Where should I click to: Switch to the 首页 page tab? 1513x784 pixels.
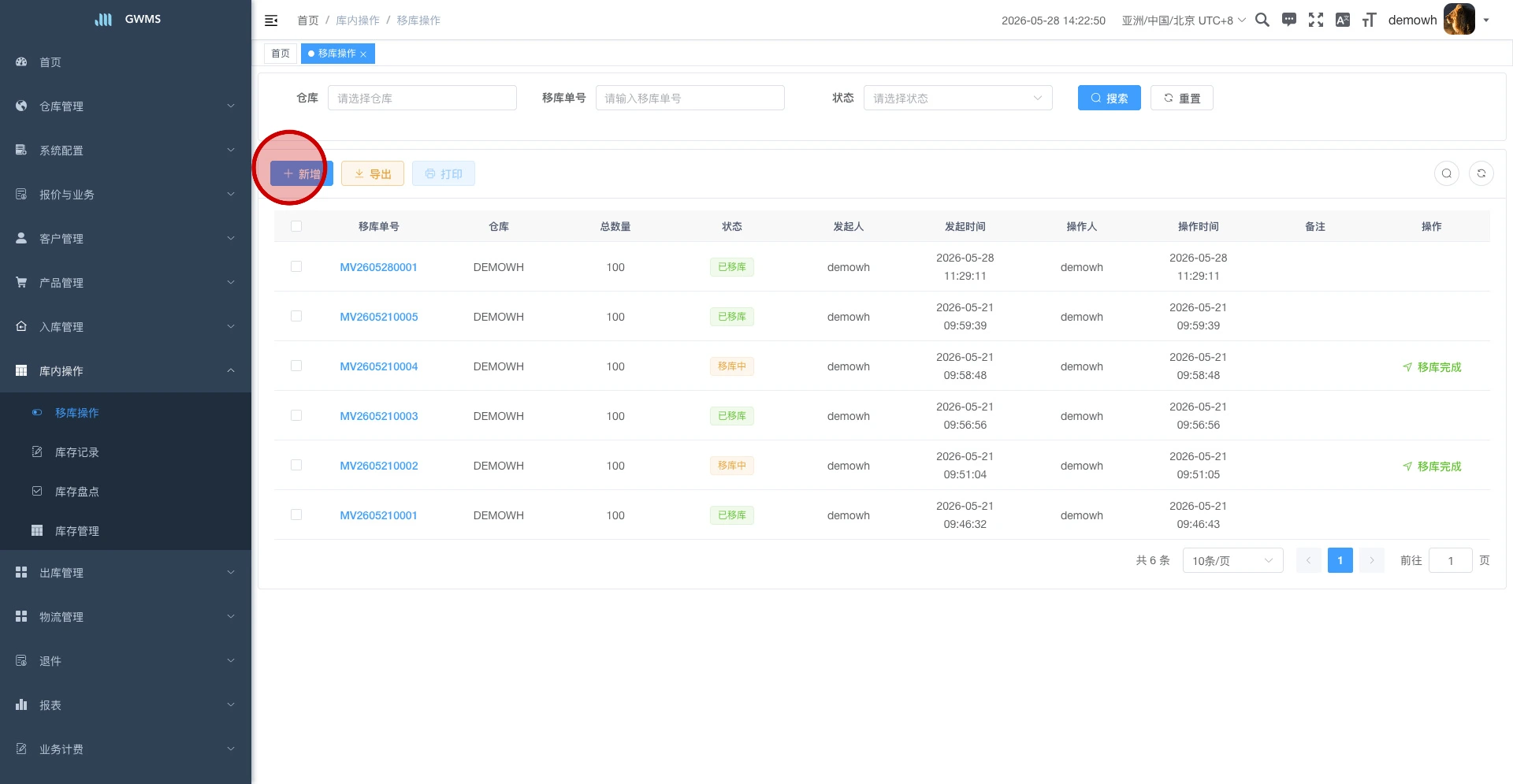281,54
